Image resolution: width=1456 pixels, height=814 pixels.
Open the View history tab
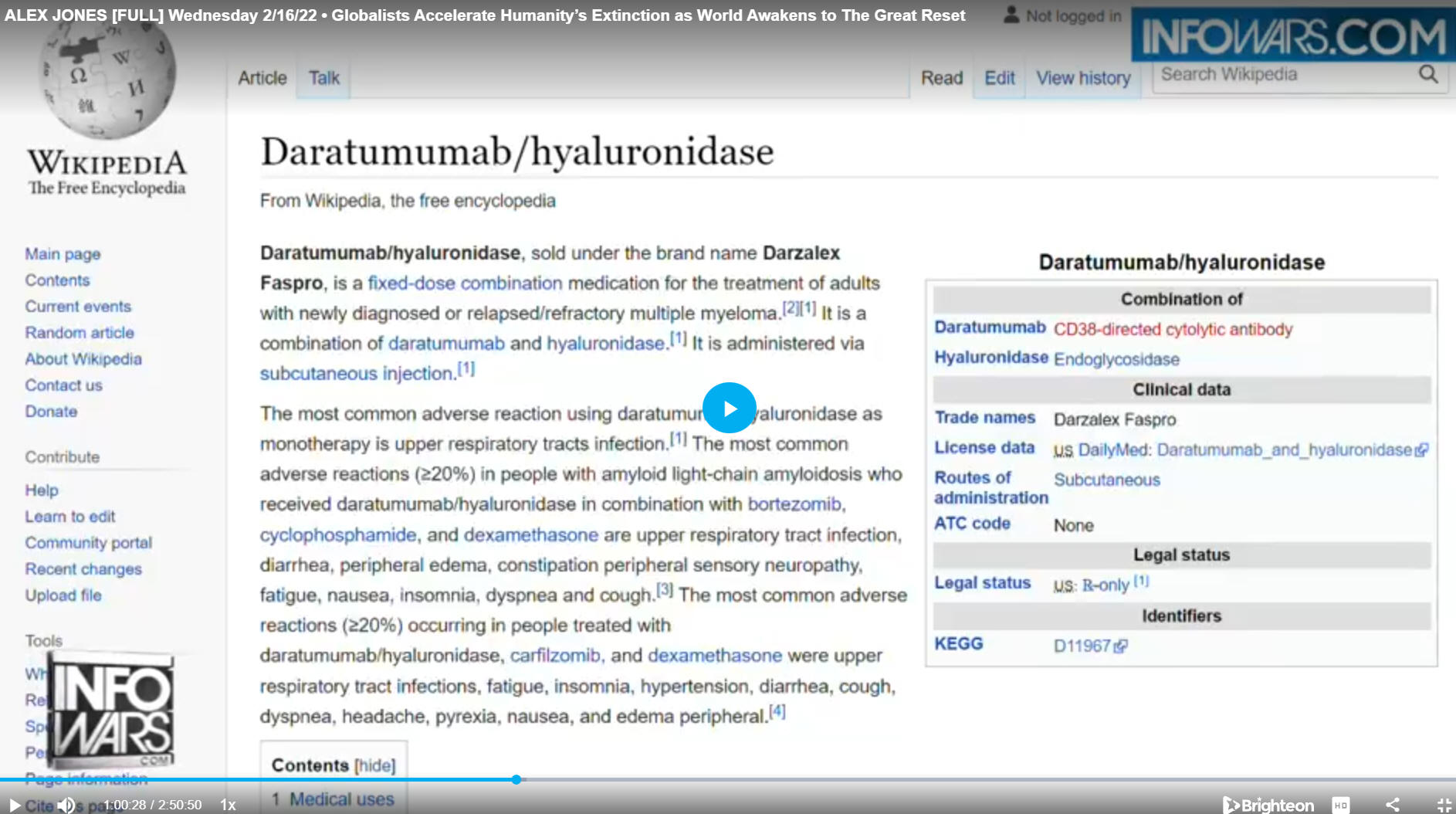[x=1083, y=78]
